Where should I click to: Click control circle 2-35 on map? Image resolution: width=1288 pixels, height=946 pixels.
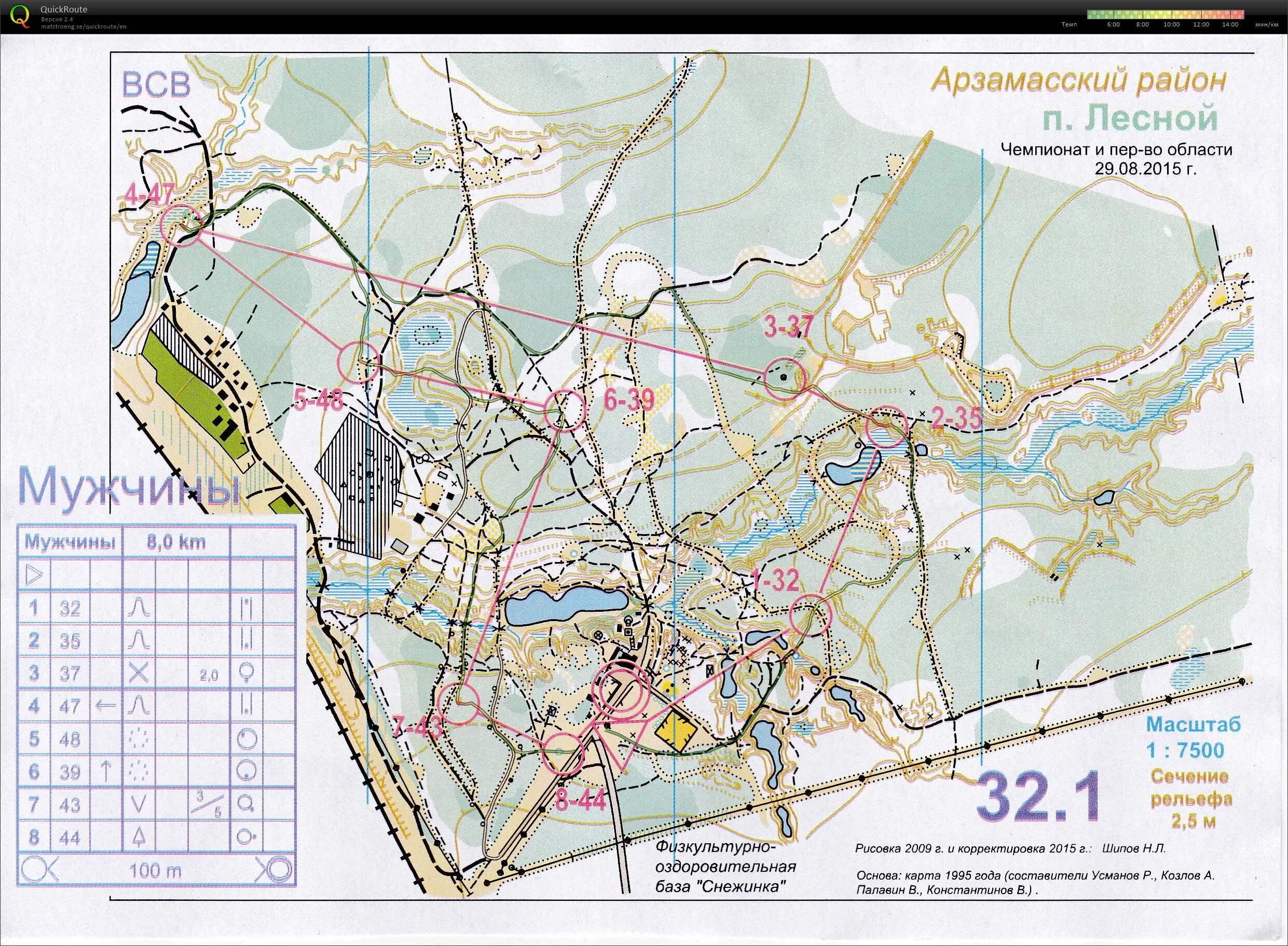887,427
